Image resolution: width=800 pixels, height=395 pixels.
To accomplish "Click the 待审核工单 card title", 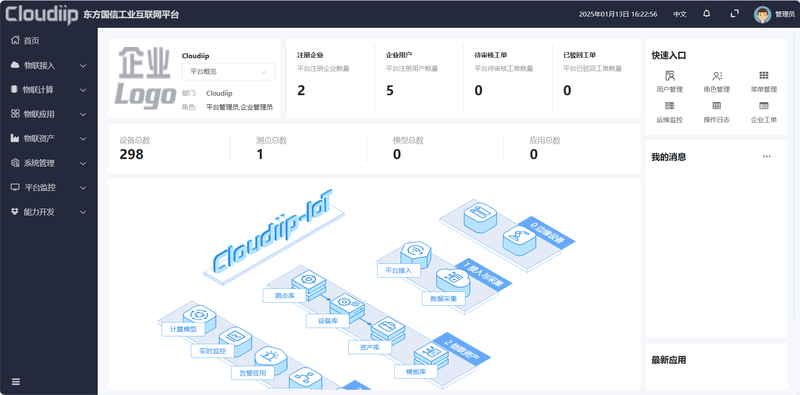I will click(x=490, y=55).
